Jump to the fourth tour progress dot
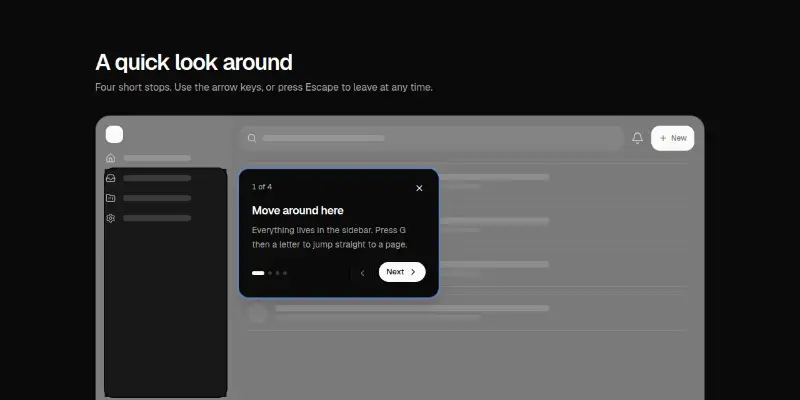This screenshot has width=800, height=400. (285, 273)
